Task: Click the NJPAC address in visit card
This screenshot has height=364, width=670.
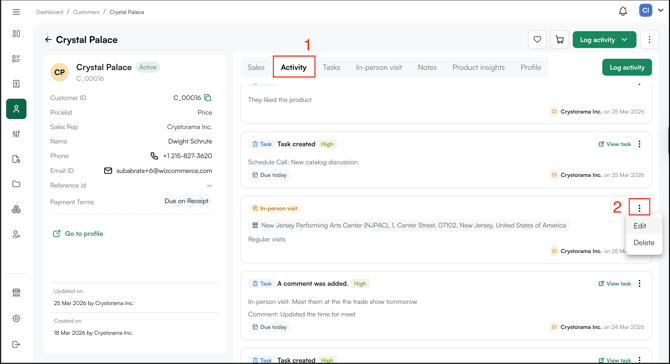Action: coord(409,225)
